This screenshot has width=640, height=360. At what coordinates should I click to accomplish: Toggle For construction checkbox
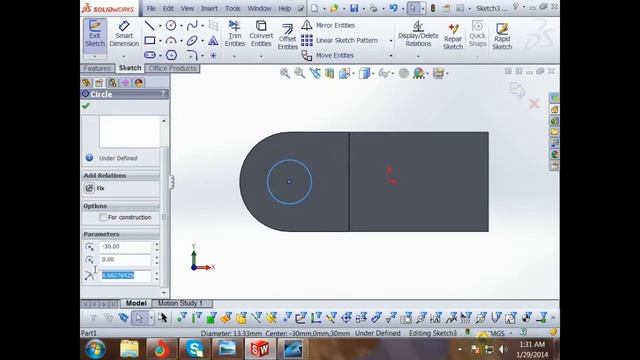pyautogui.click(x=103, y=218)
